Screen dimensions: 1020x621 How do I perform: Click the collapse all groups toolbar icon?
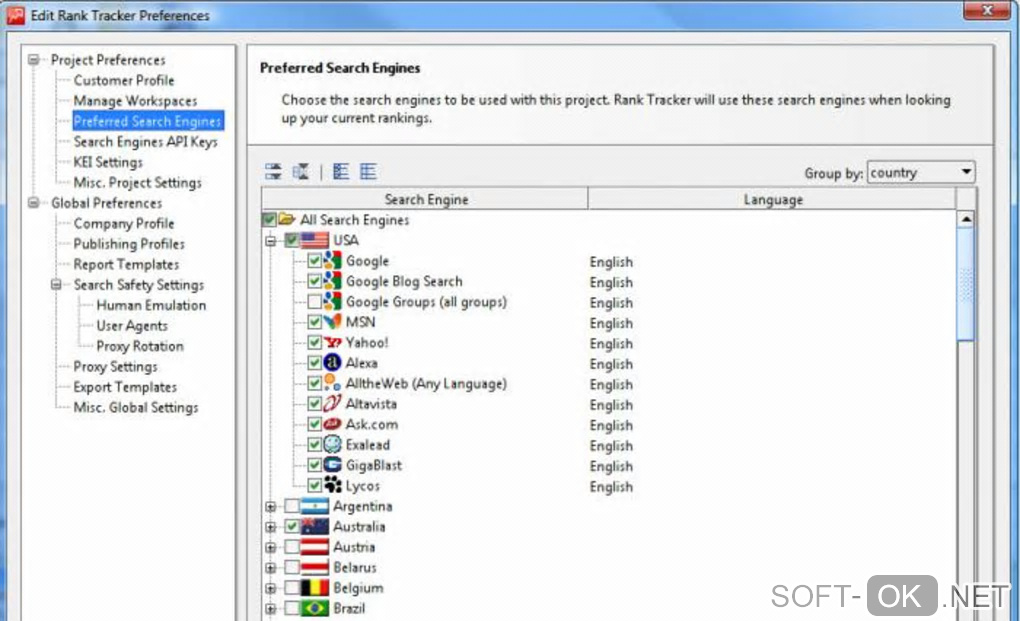coord(301,172)
